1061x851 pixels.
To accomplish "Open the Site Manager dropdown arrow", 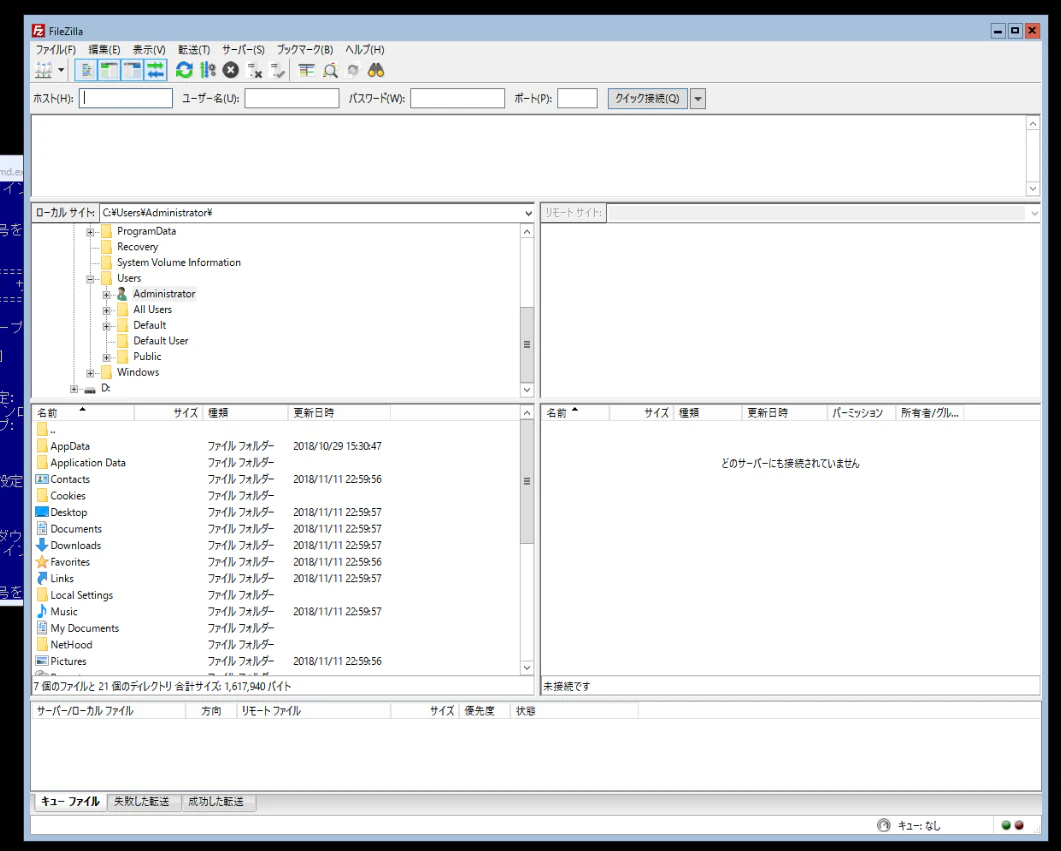I will (x=61, y=70).
